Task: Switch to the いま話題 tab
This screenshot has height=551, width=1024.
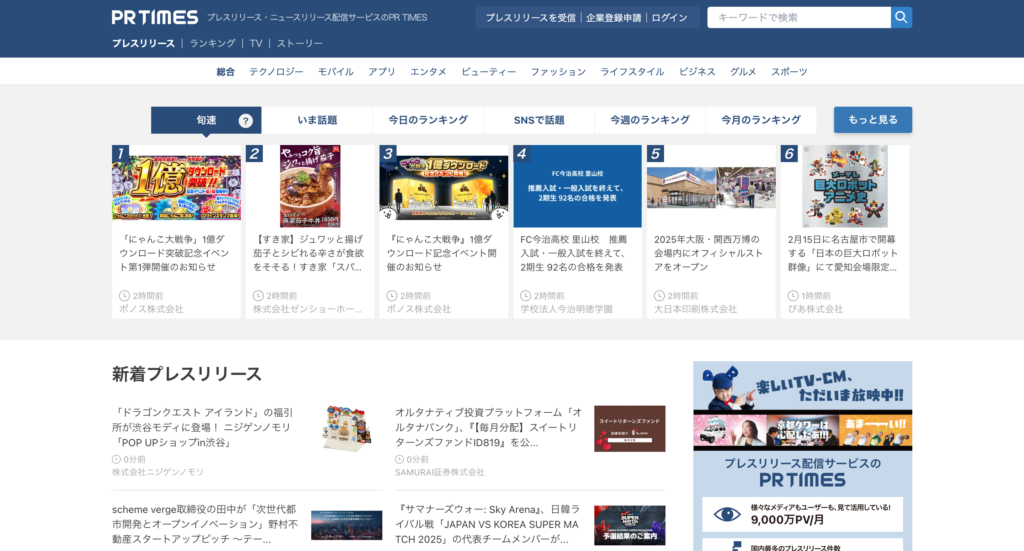Action: coord(317,120)
